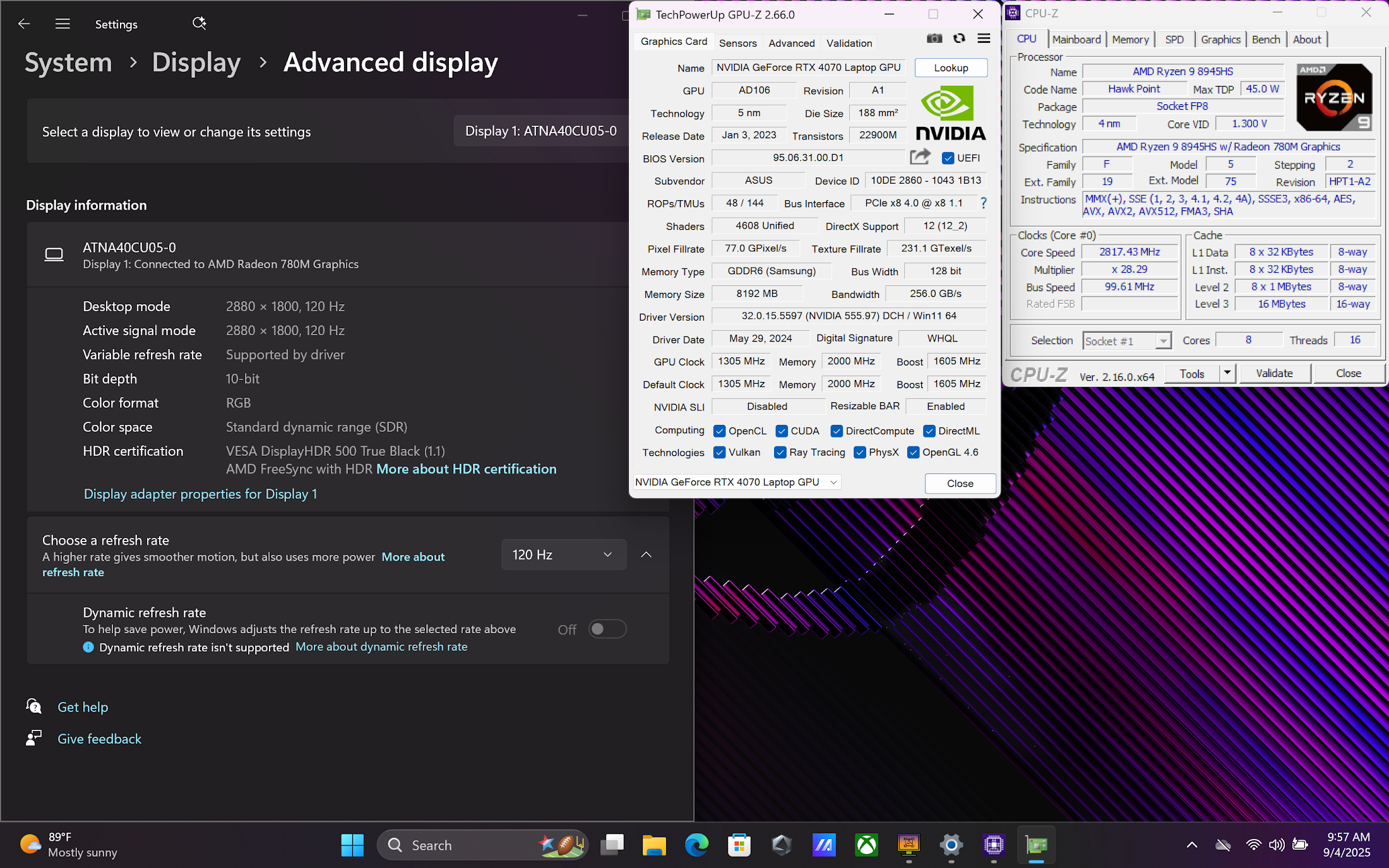Viewport: 1389px width, 868px height.
Task: Click the GPU-Z taskbar icon
Action: tap(1036, 845)
